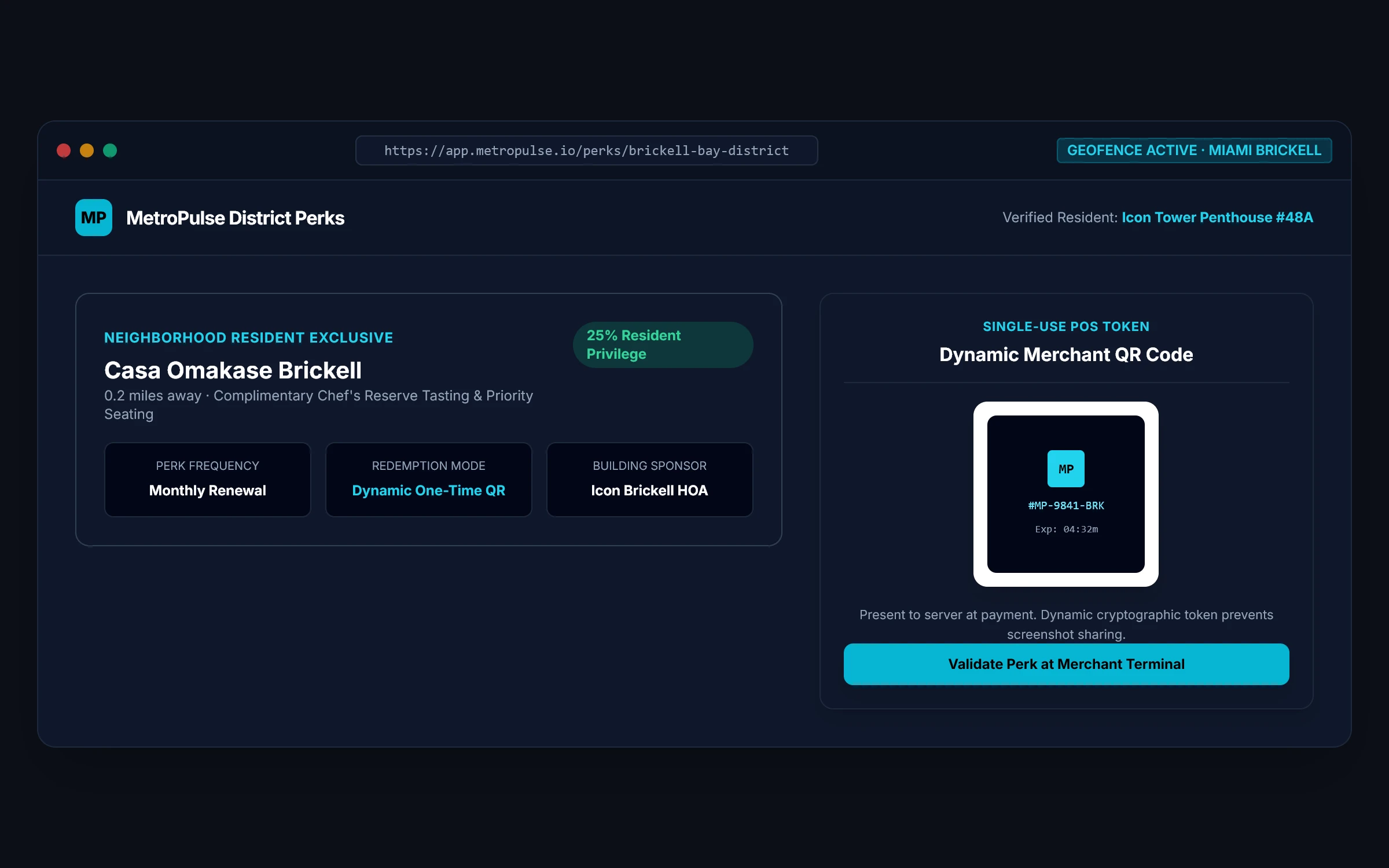Viewport: 1389px width, 868px height.
Task: Click the Neighborhood Resident Exclusive label
Action: 248,338
